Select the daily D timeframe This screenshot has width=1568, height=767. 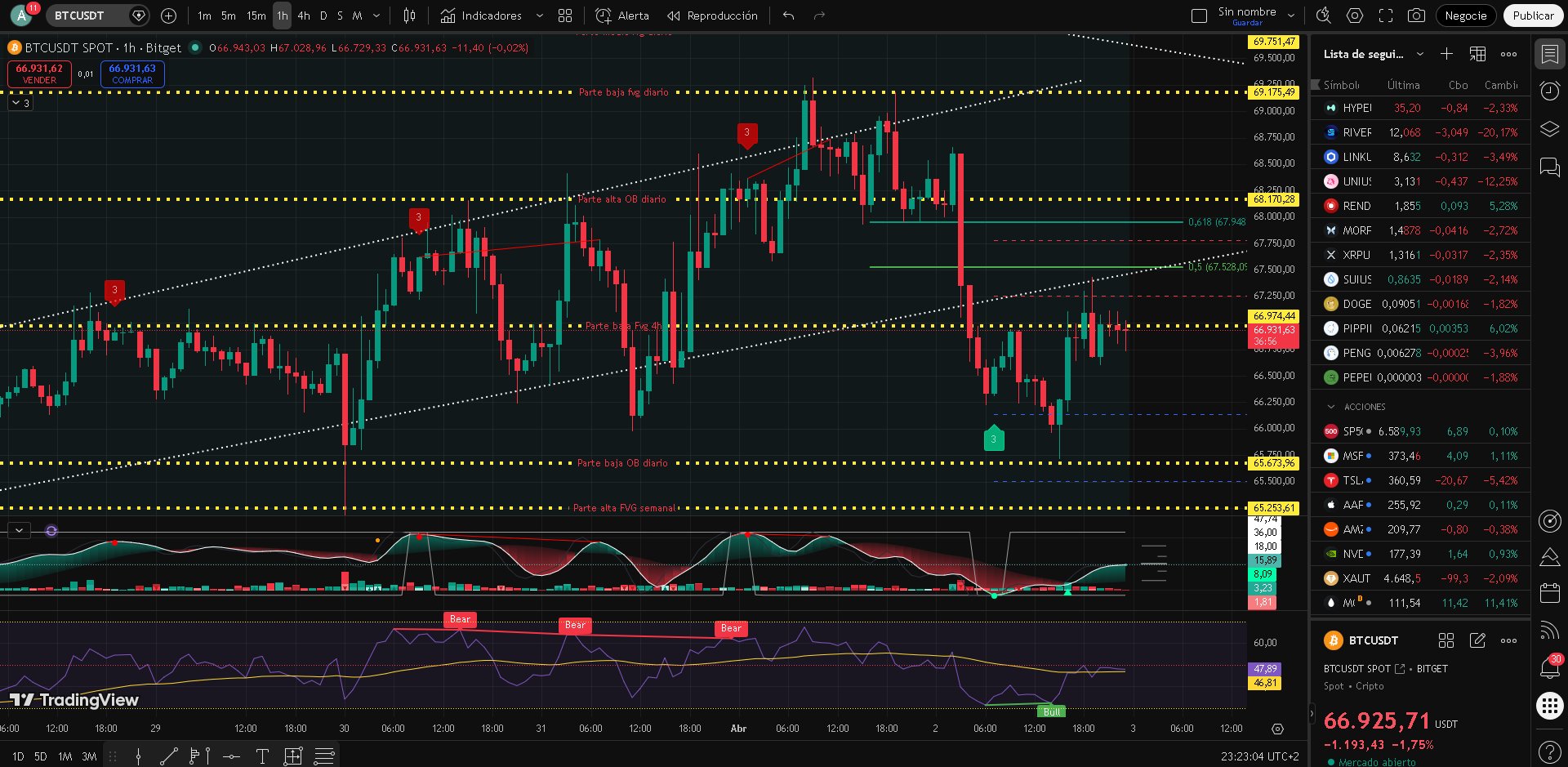323,16
